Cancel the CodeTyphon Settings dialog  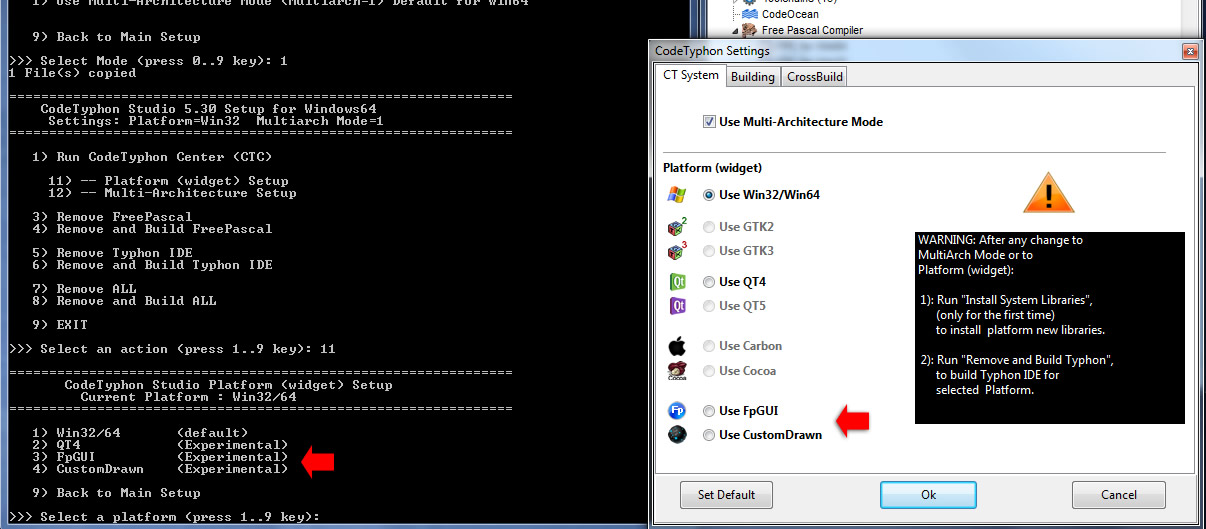pos(1119,495)
